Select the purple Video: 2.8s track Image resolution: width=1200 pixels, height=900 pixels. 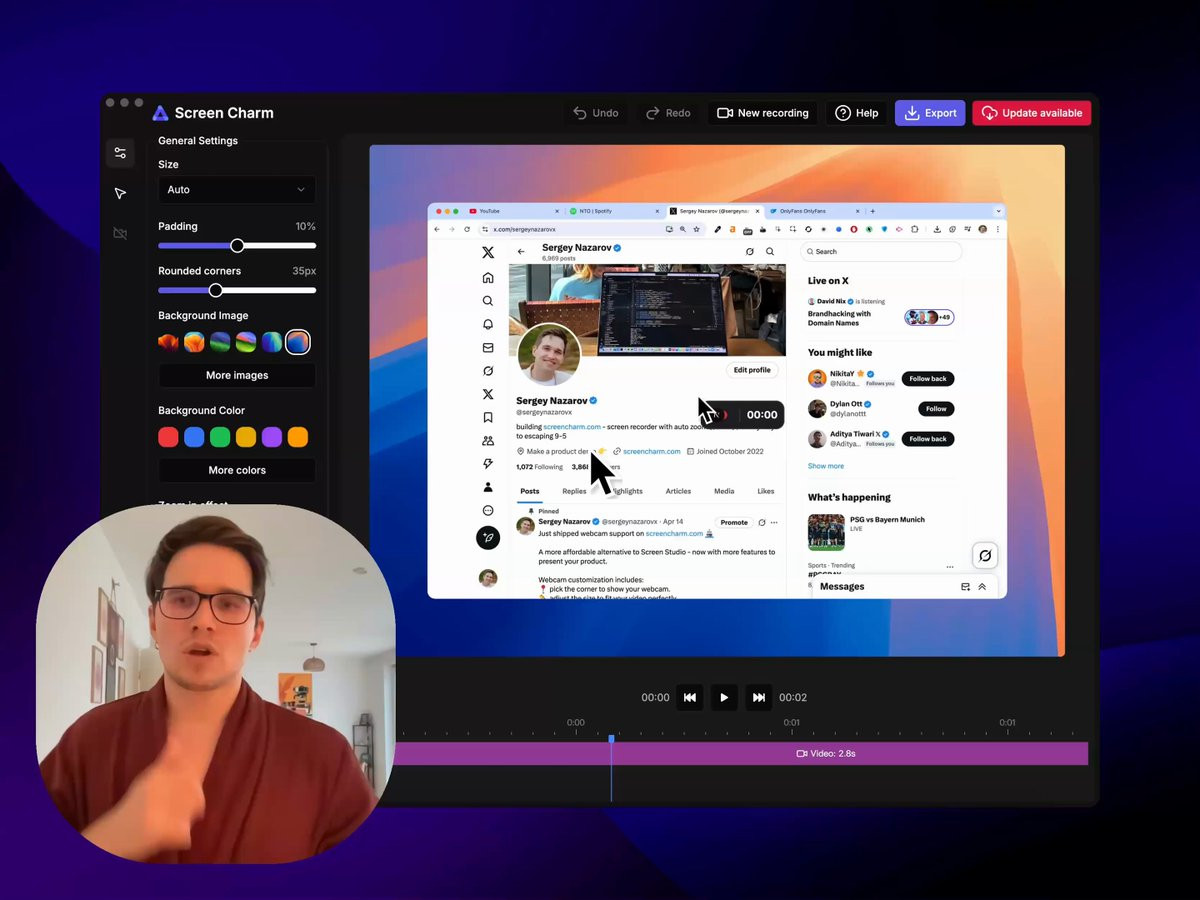coord(742,753)
